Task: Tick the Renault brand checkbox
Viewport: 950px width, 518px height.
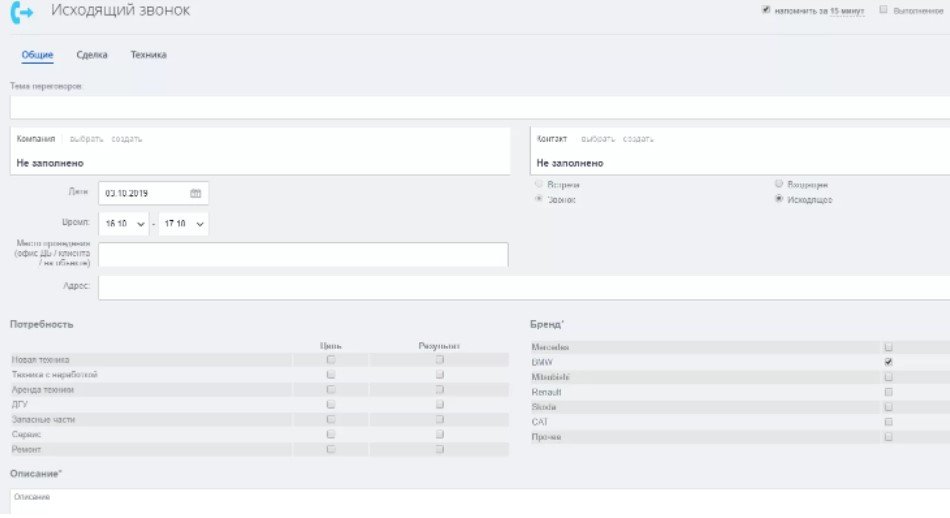Action: tap(888, 392)
